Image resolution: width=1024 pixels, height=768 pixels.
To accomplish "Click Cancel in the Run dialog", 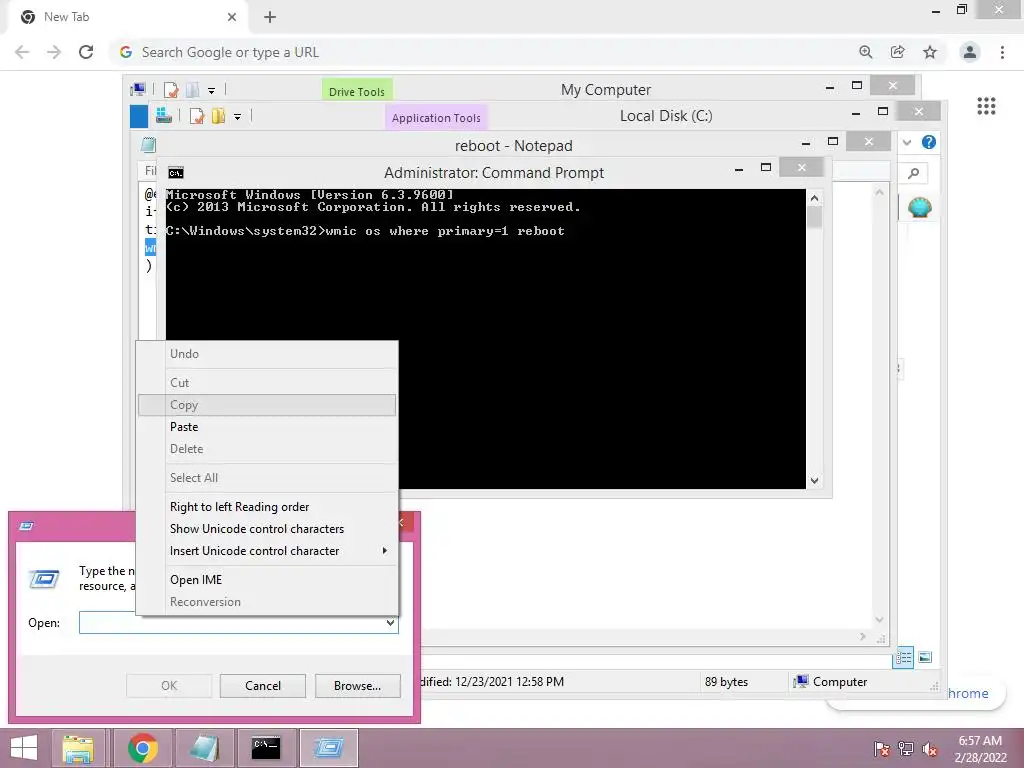I will [263, 686].
